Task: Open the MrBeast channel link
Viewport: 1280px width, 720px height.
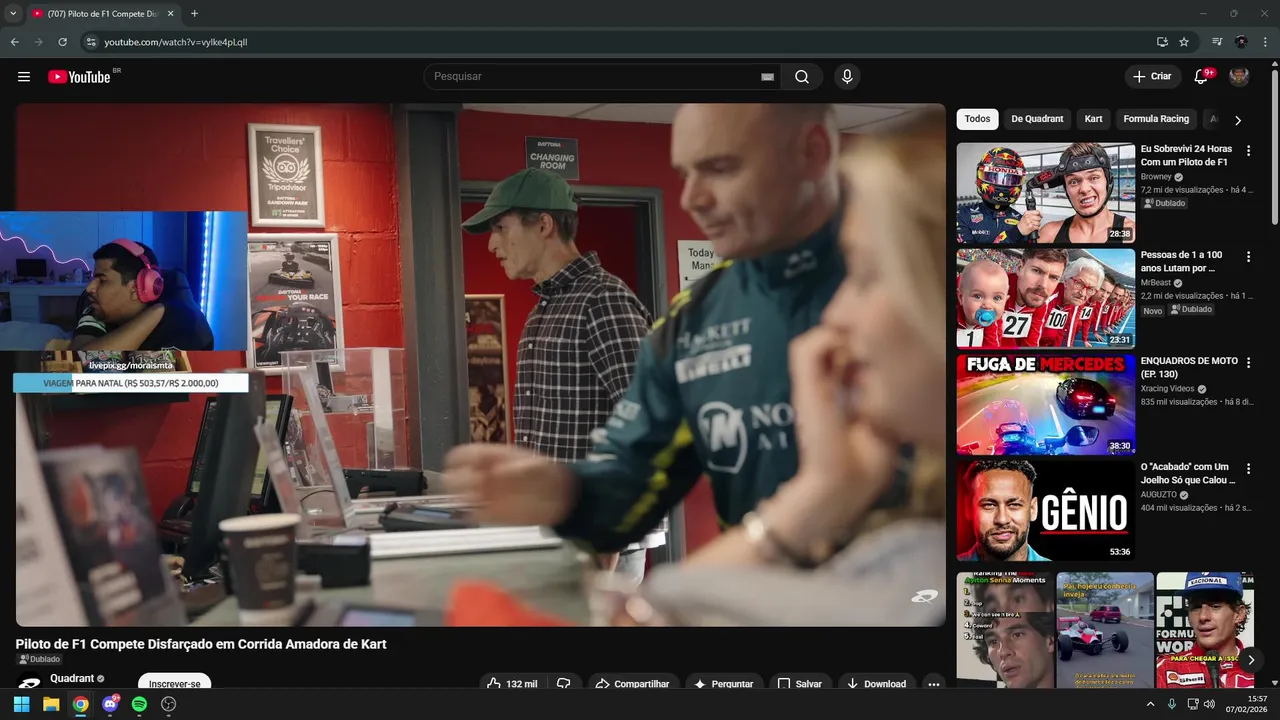Action: 1156,283
